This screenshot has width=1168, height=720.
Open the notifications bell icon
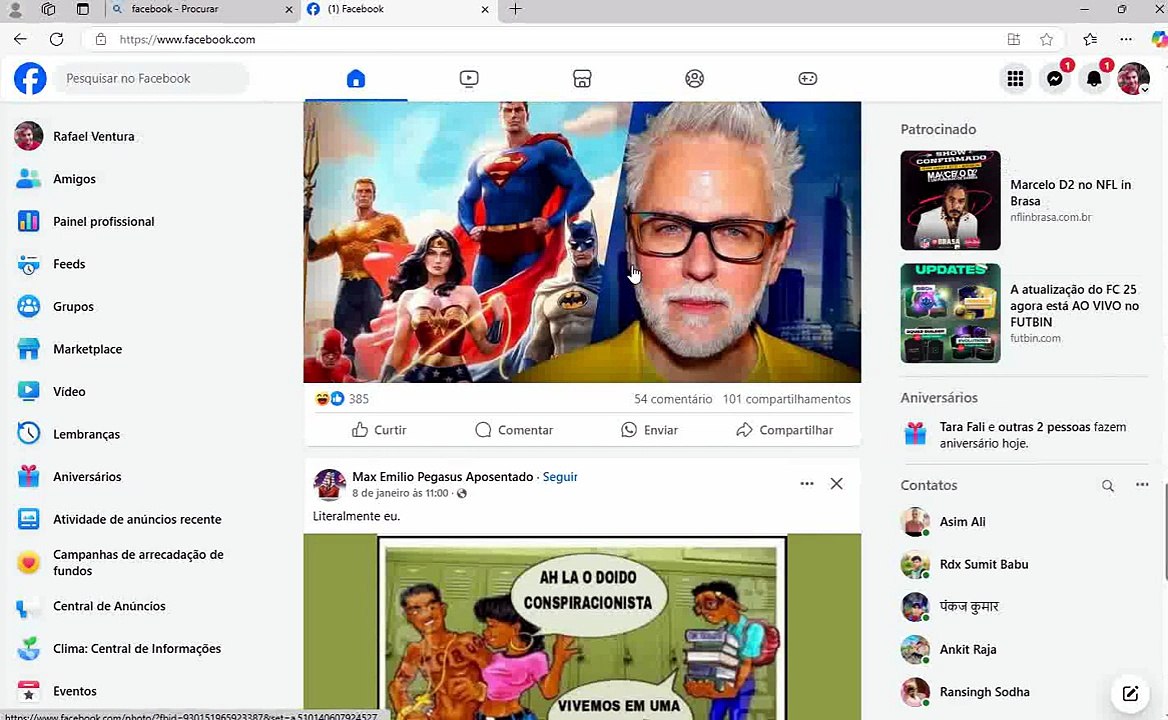coord(1094,79)
